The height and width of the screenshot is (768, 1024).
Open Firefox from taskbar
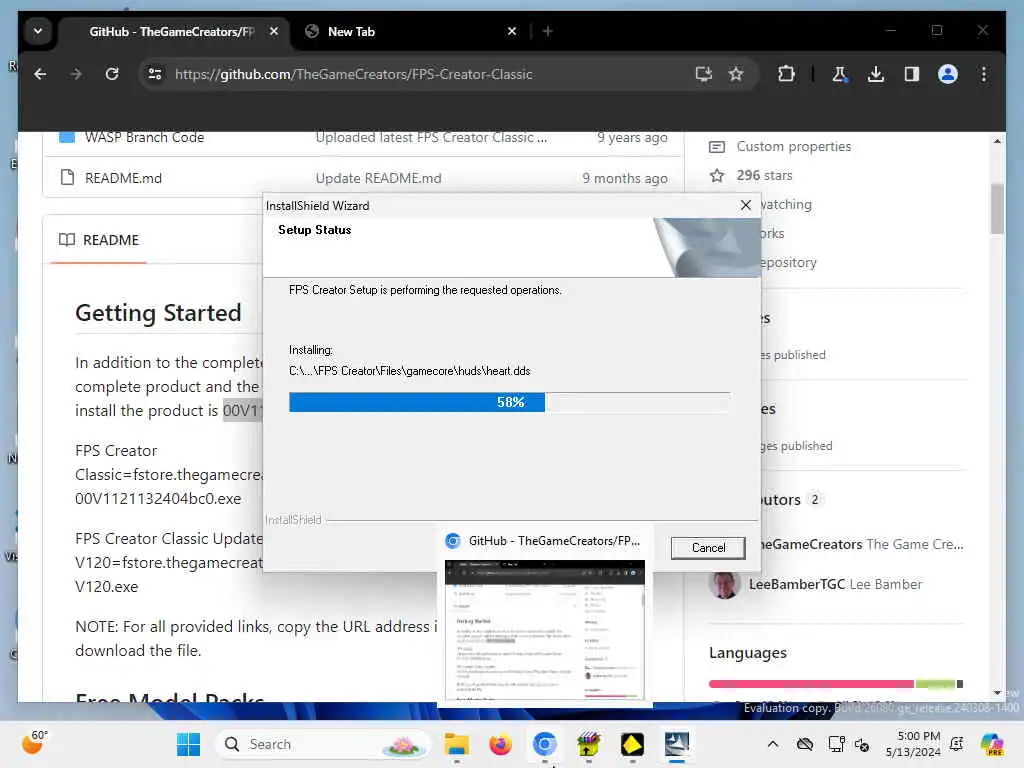click(x=500, y=744)
